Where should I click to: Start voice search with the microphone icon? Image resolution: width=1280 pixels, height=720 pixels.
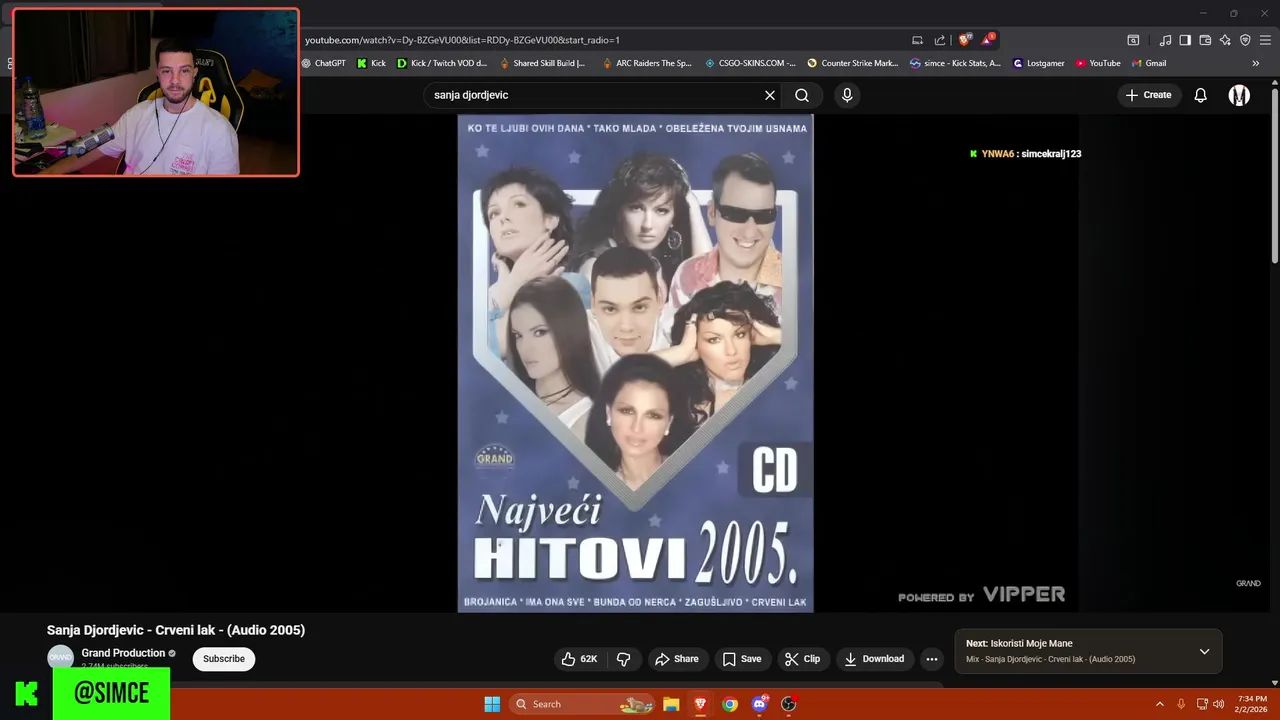click(x=847, y=95)
